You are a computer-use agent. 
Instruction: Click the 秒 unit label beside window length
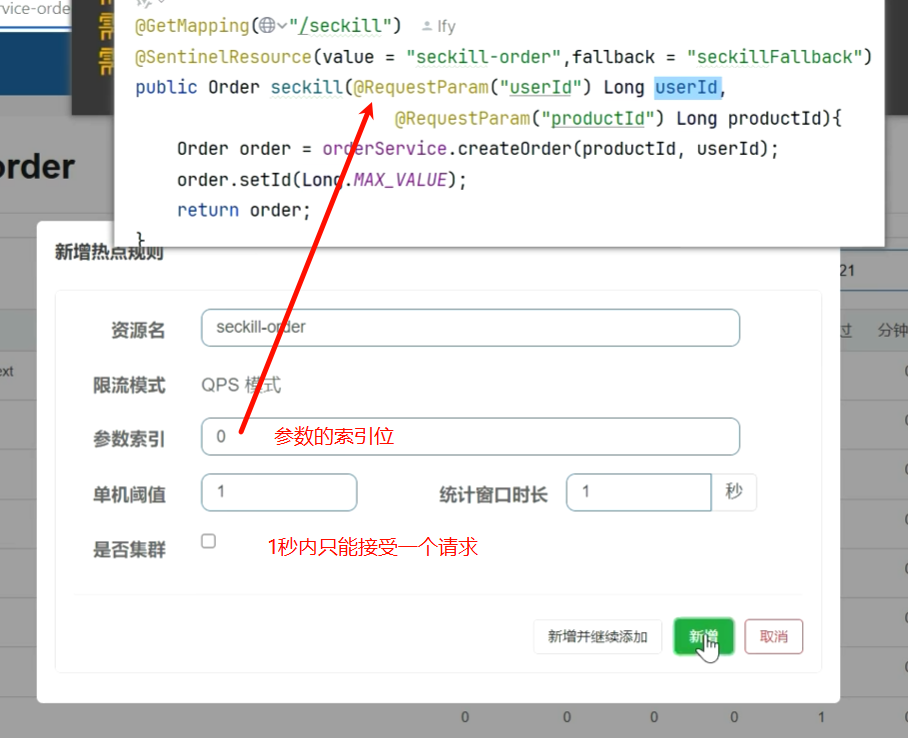point(734,492)
